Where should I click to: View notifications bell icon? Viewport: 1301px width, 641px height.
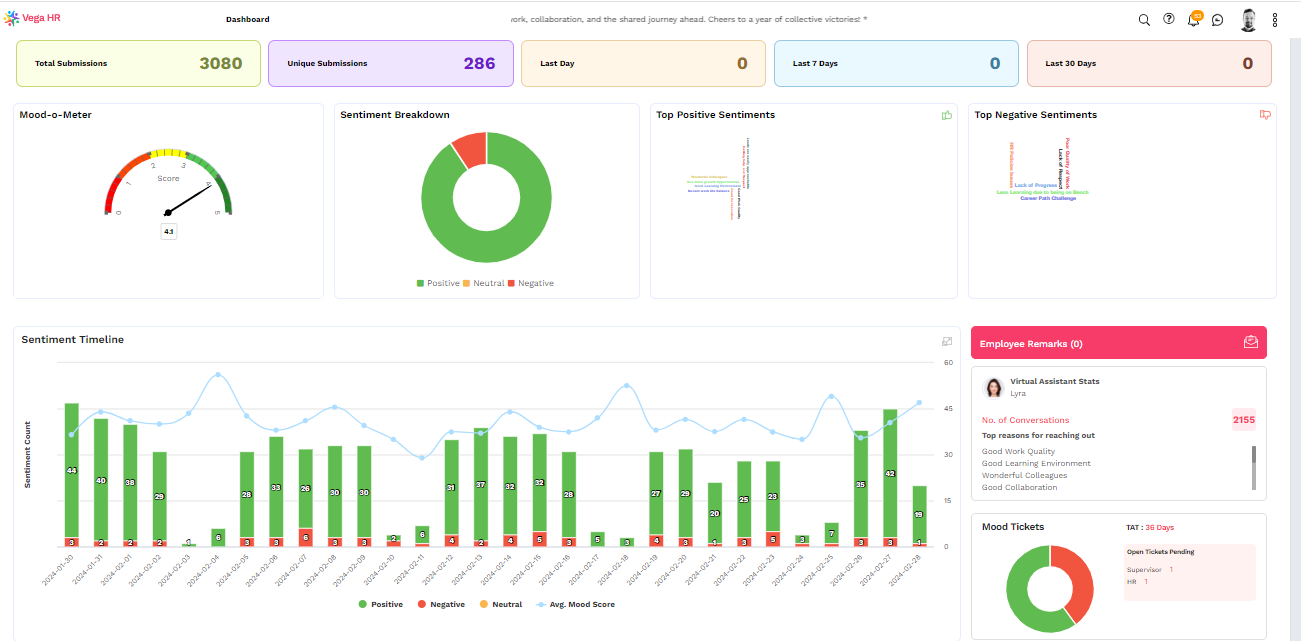[1193, 19]
